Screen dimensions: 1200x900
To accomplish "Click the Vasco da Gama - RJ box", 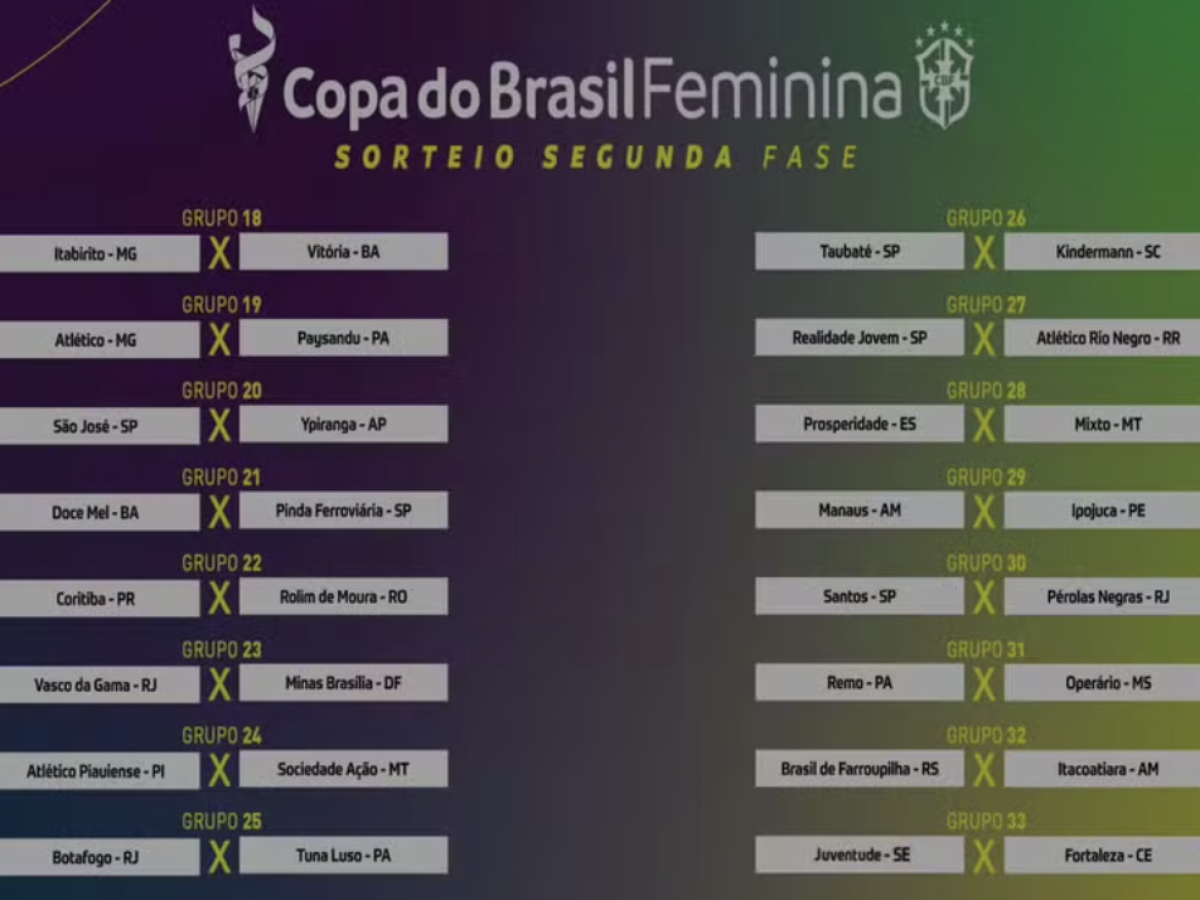I will point(98,684).
